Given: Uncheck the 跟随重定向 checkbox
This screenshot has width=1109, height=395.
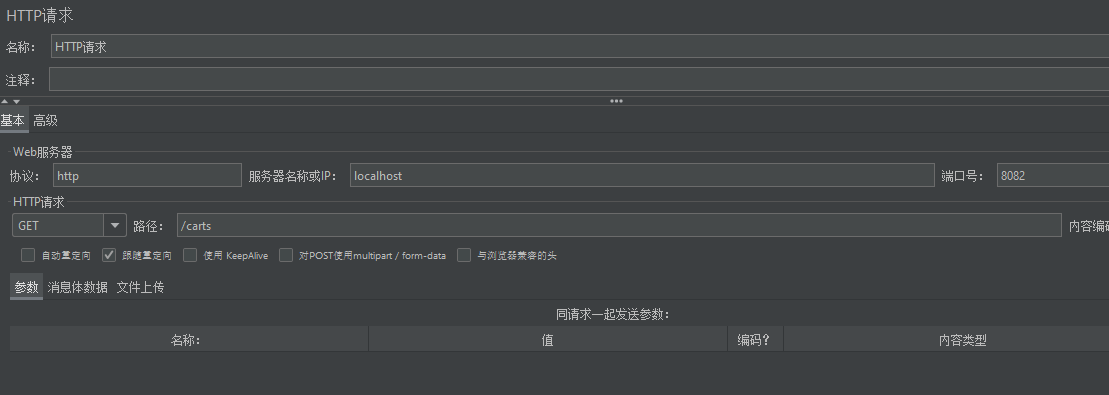Looking at the screenshot, I should 109,256.
